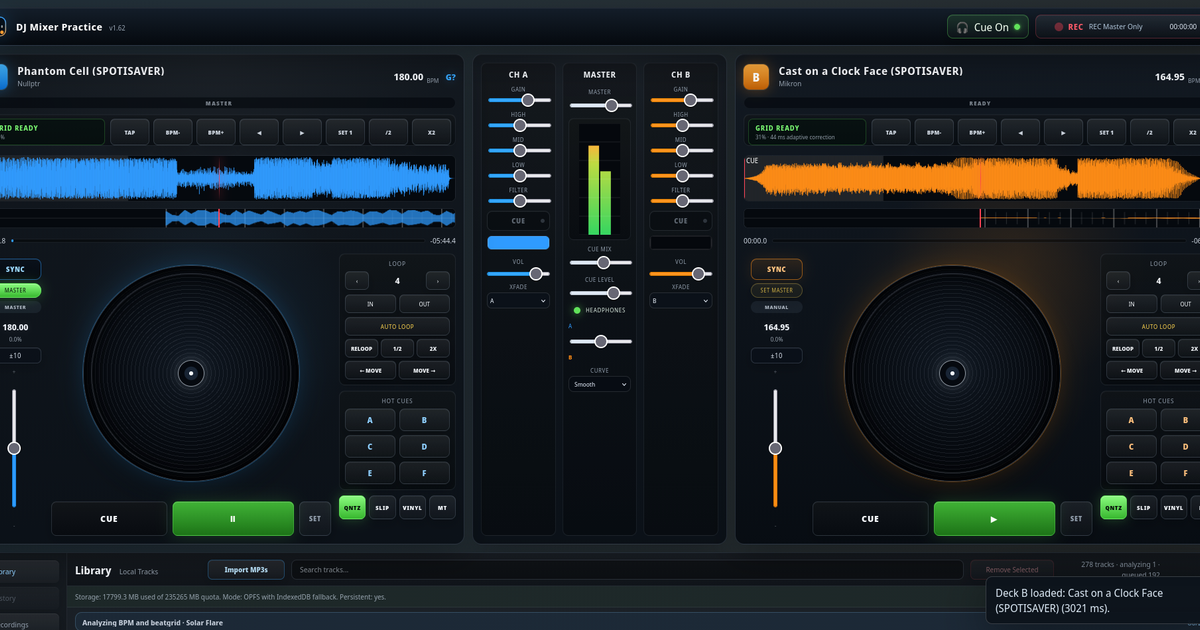1200x630 pixels.
Task: Adjust Deck A vertical pitch fader
Action: tap(14, 448)
